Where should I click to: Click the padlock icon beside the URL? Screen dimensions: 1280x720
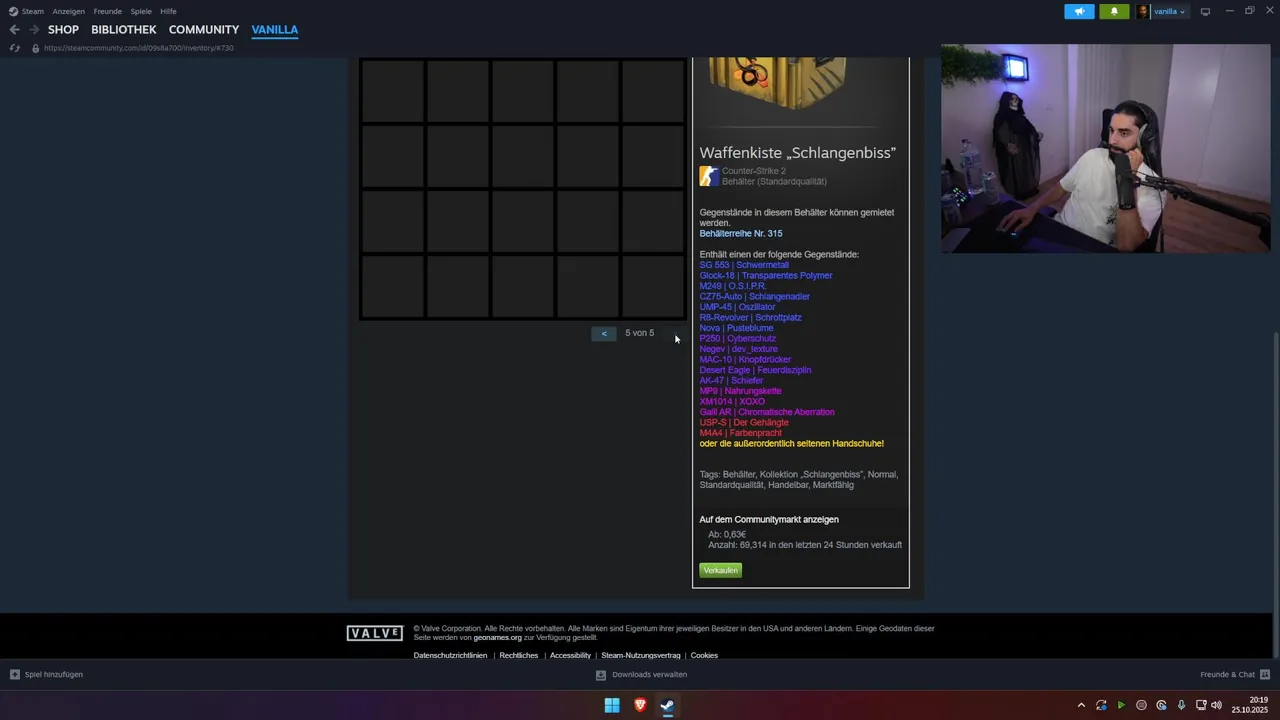pyautogui.click(x=35, y=48)
